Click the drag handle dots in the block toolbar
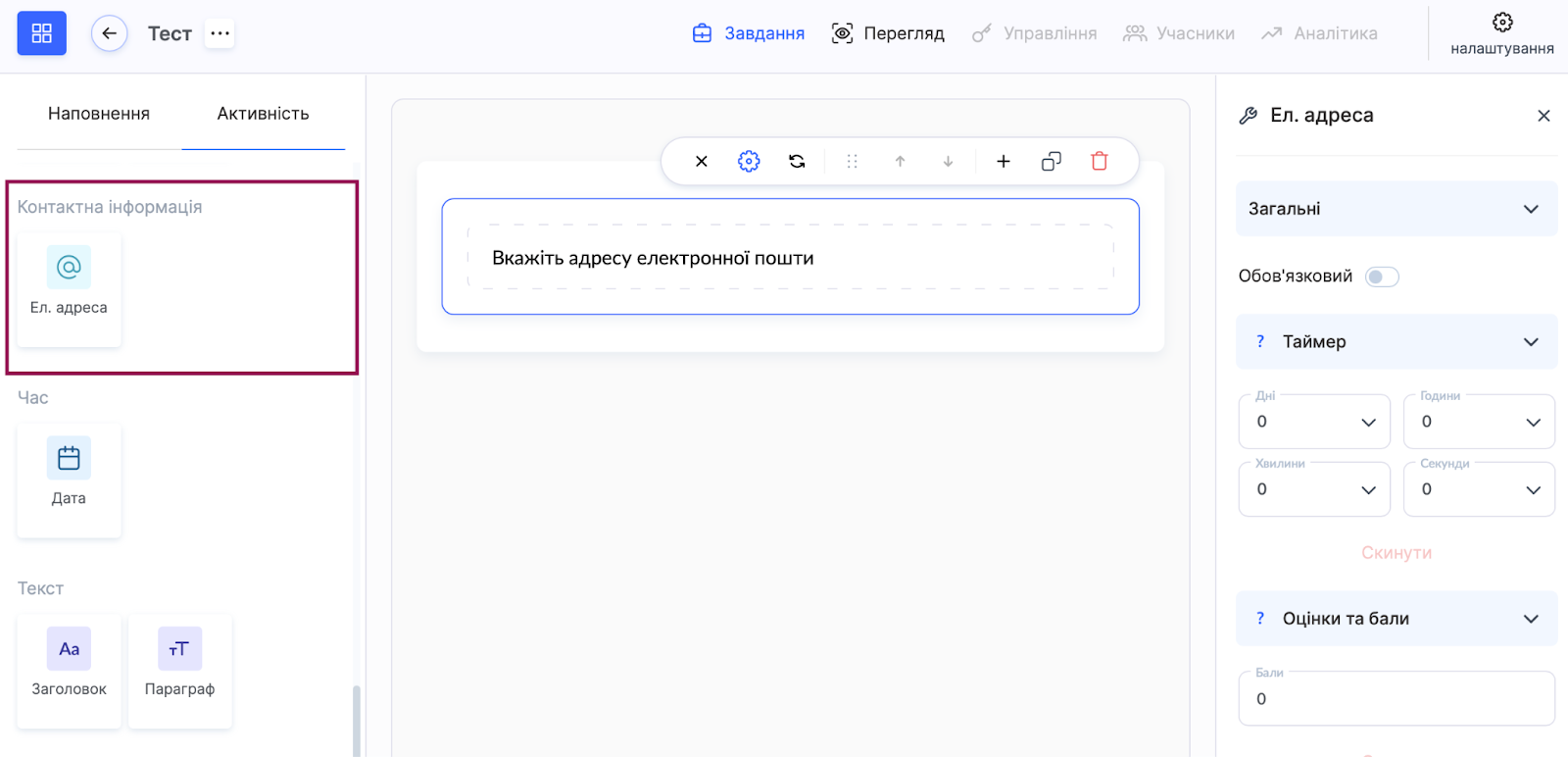The image size is (1568, 757). [x=852, y=161]
